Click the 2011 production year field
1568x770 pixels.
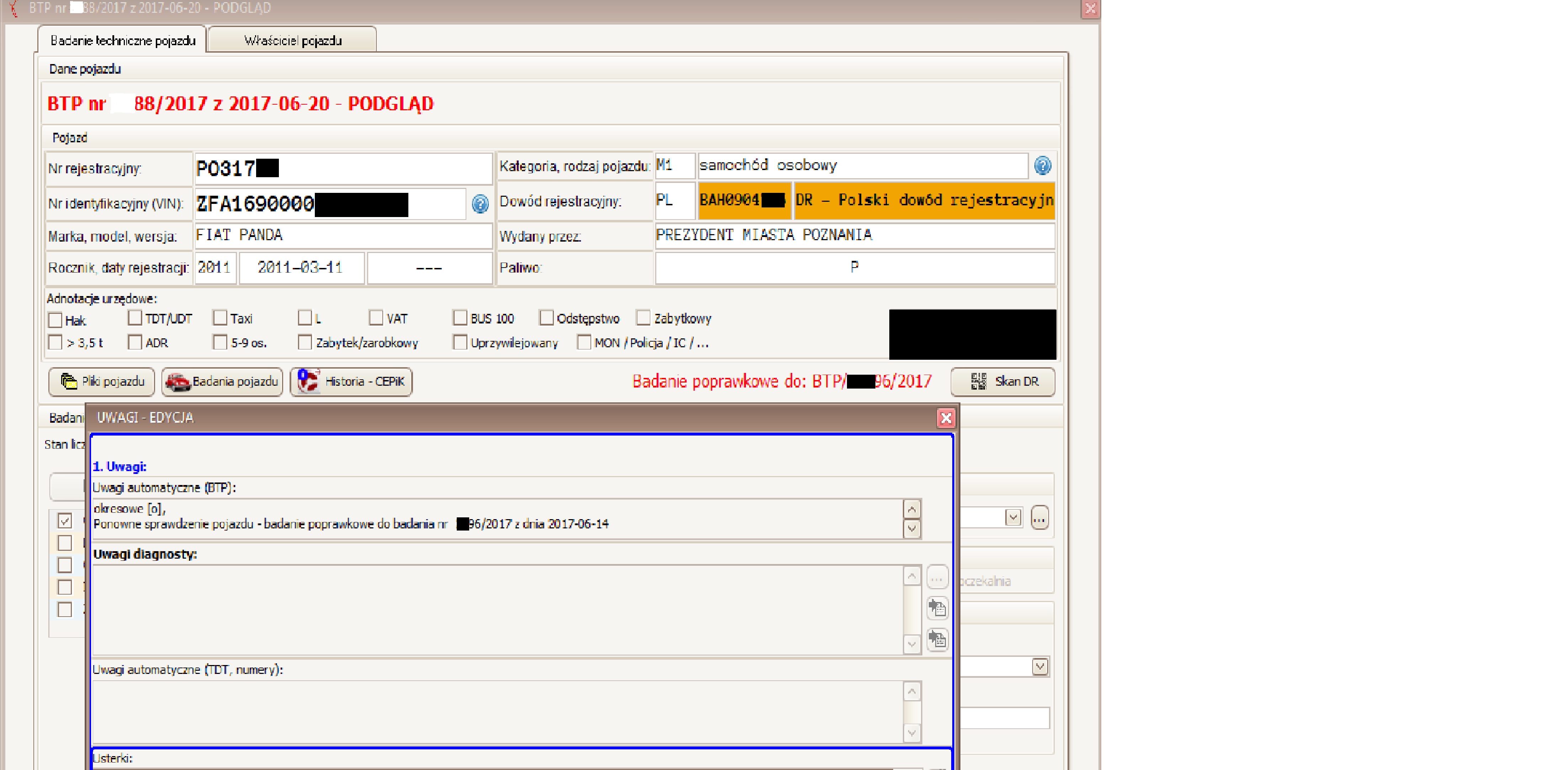216,268
